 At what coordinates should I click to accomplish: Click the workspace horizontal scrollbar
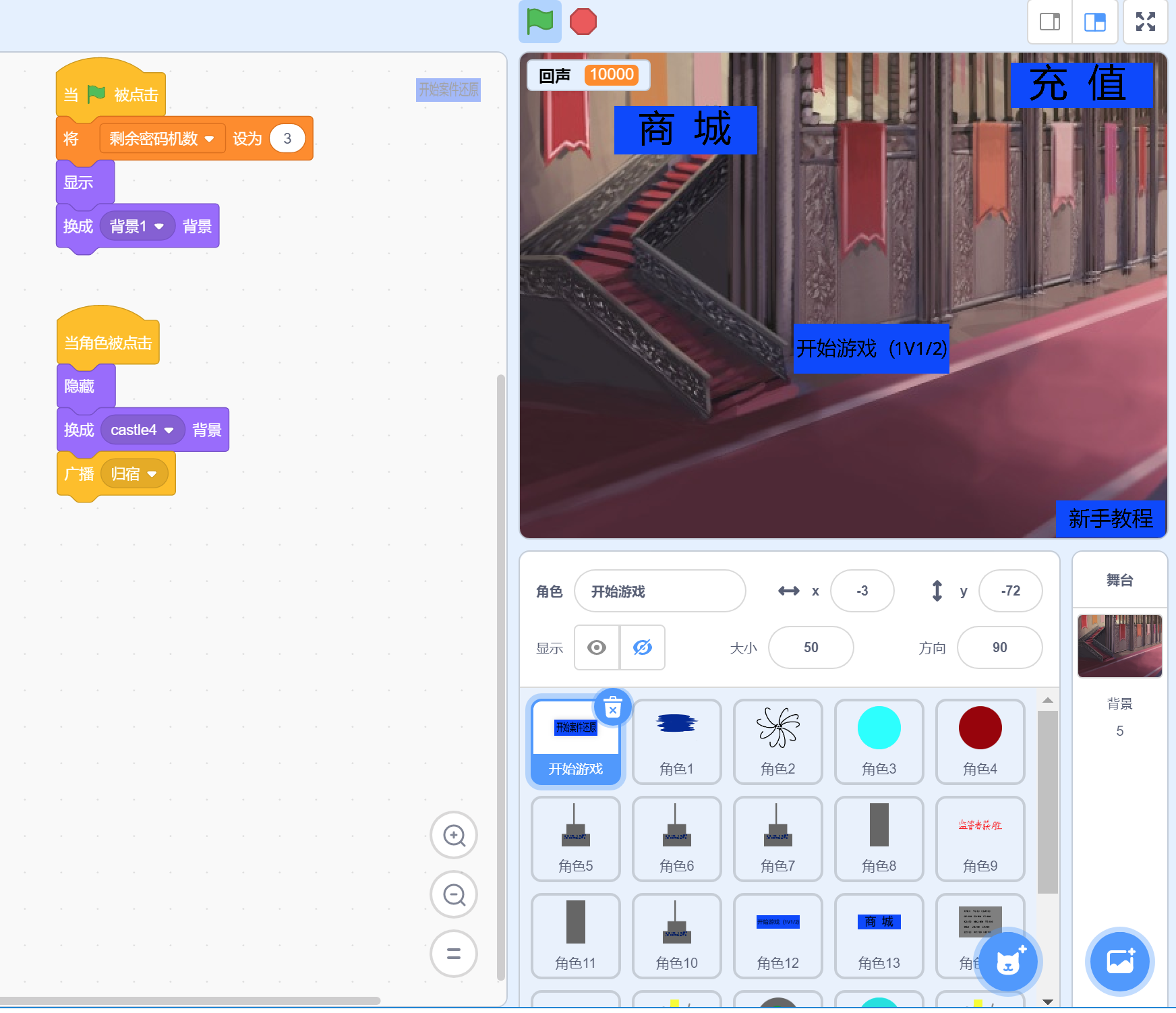pos(190,1000)
